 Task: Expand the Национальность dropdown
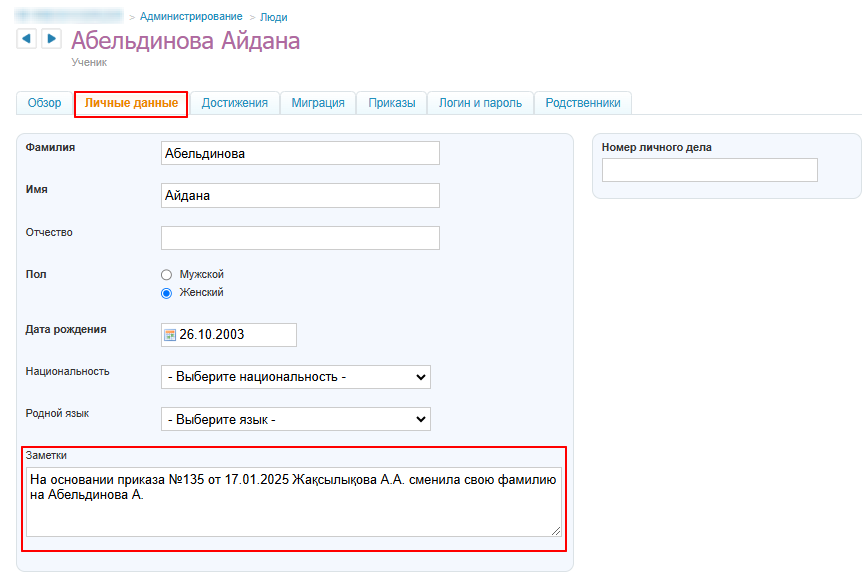pyautogui.click(x=296, y=377)
